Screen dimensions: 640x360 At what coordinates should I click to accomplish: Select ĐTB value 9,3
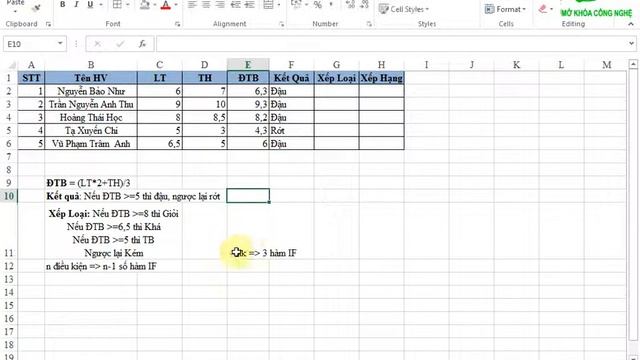[248, 104]
